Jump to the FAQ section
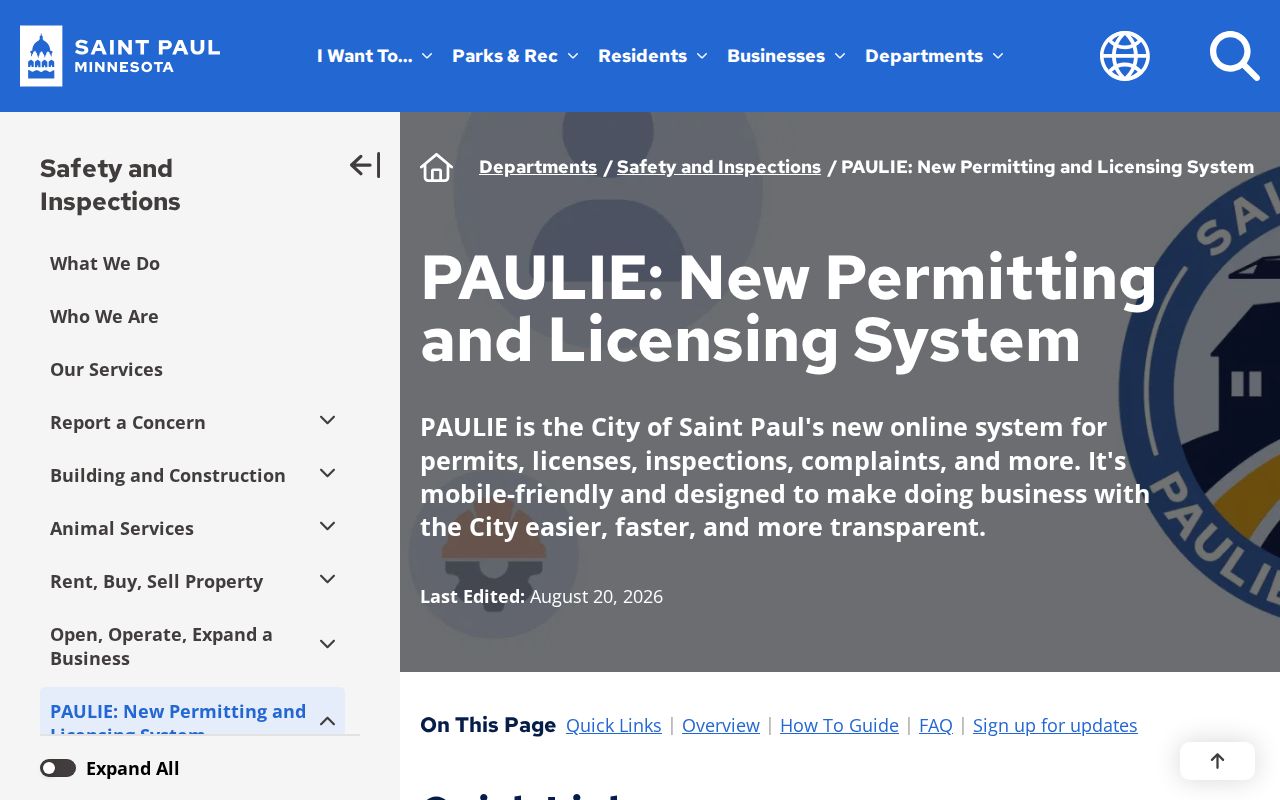 click(x=936, y=725)
